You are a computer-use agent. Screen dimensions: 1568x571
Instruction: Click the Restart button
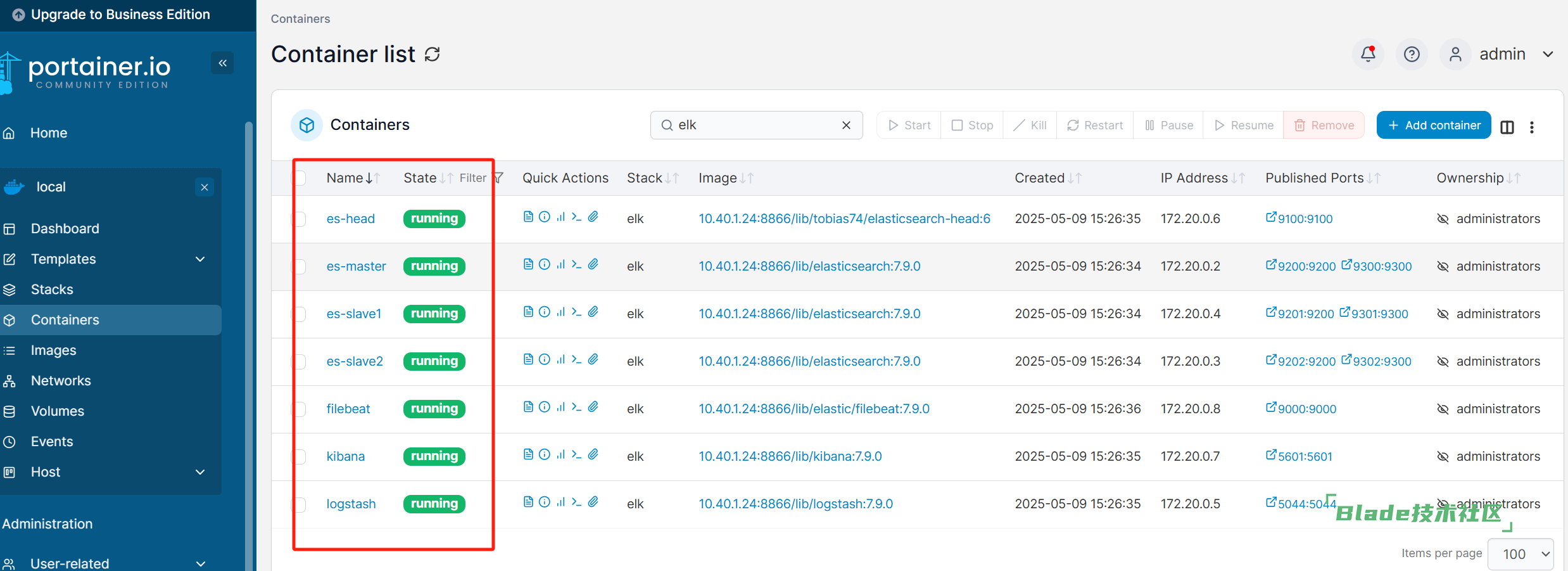point(1095,125)
